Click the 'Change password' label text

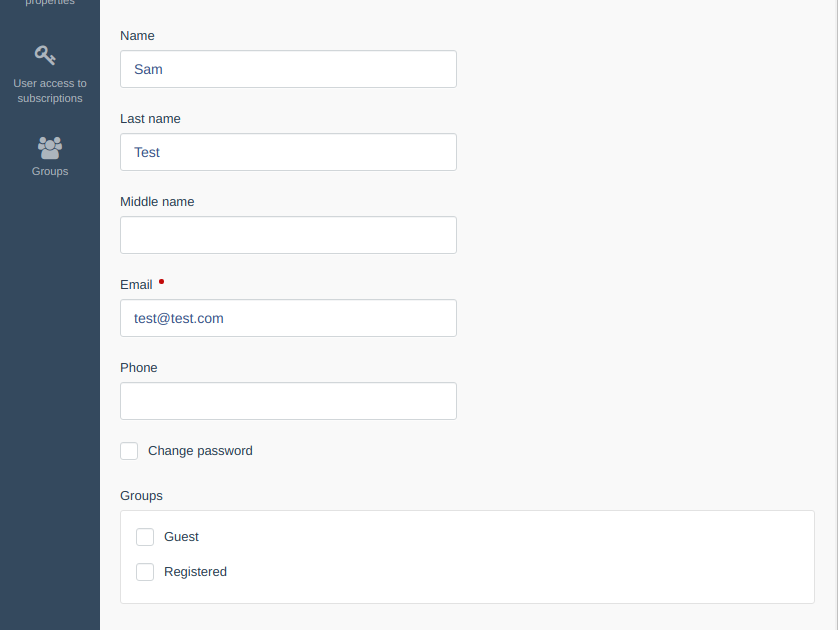200,451
